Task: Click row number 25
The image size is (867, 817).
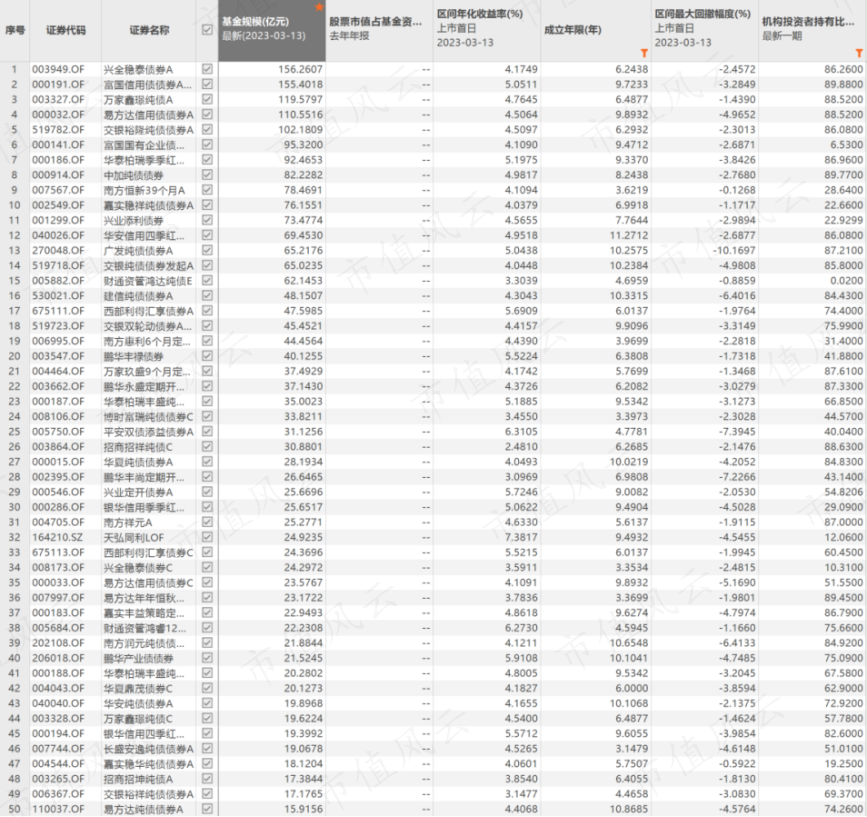Action: tap(14, 432)
